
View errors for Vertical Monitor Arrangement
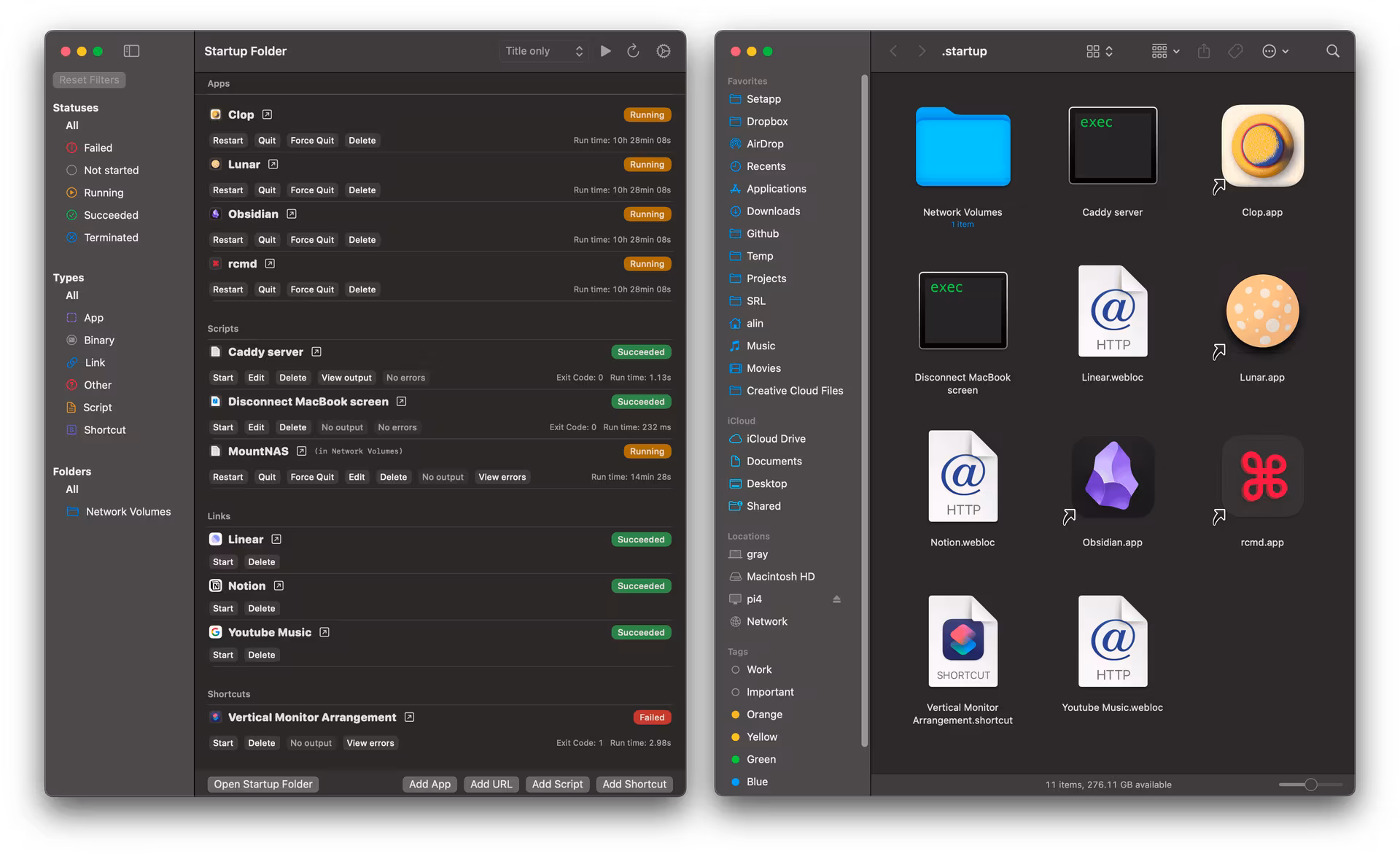coord(370,742)
